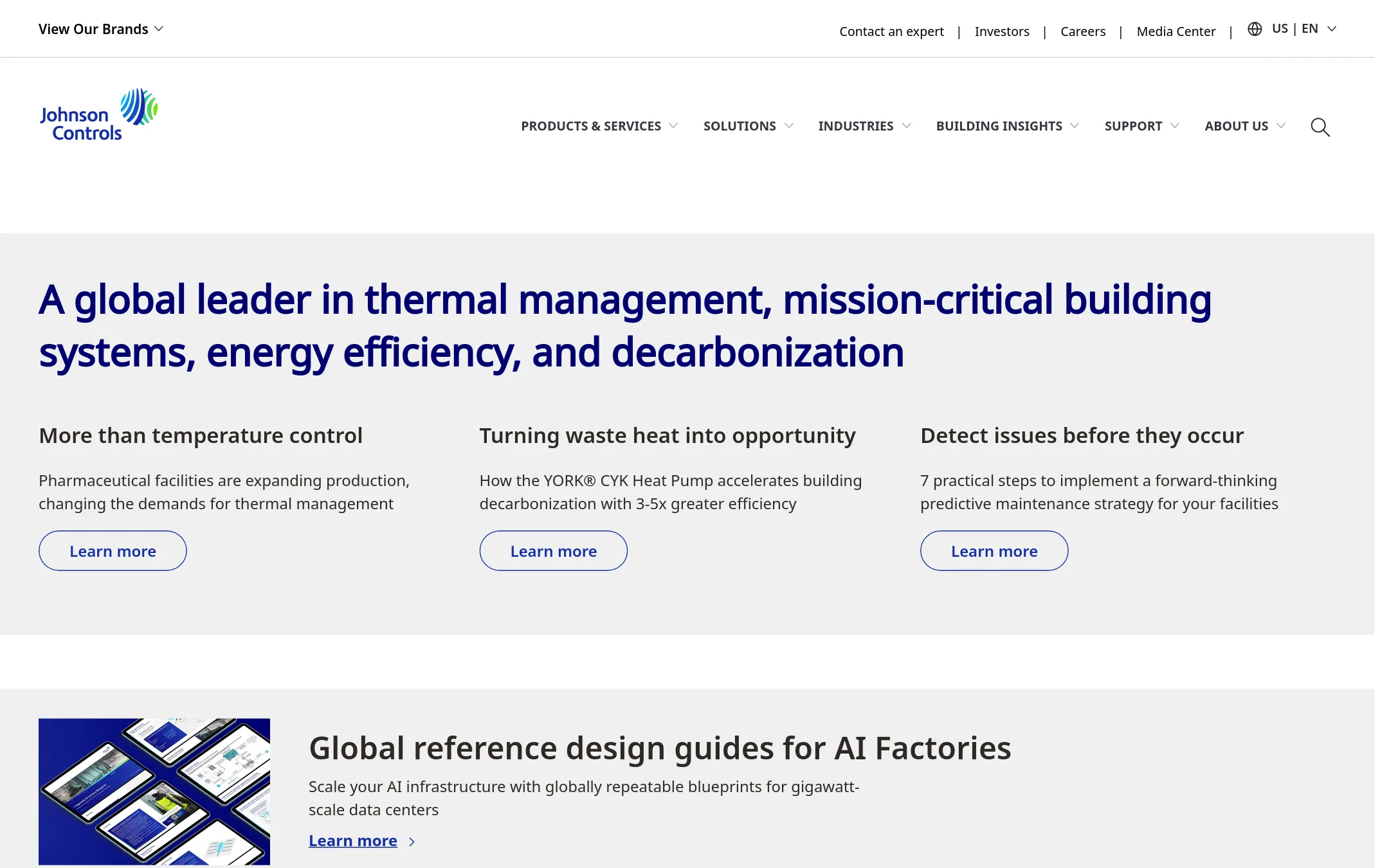Visit the Media Center link
The width and height of the screenshot is (1389, 868).
[1176, 32]
